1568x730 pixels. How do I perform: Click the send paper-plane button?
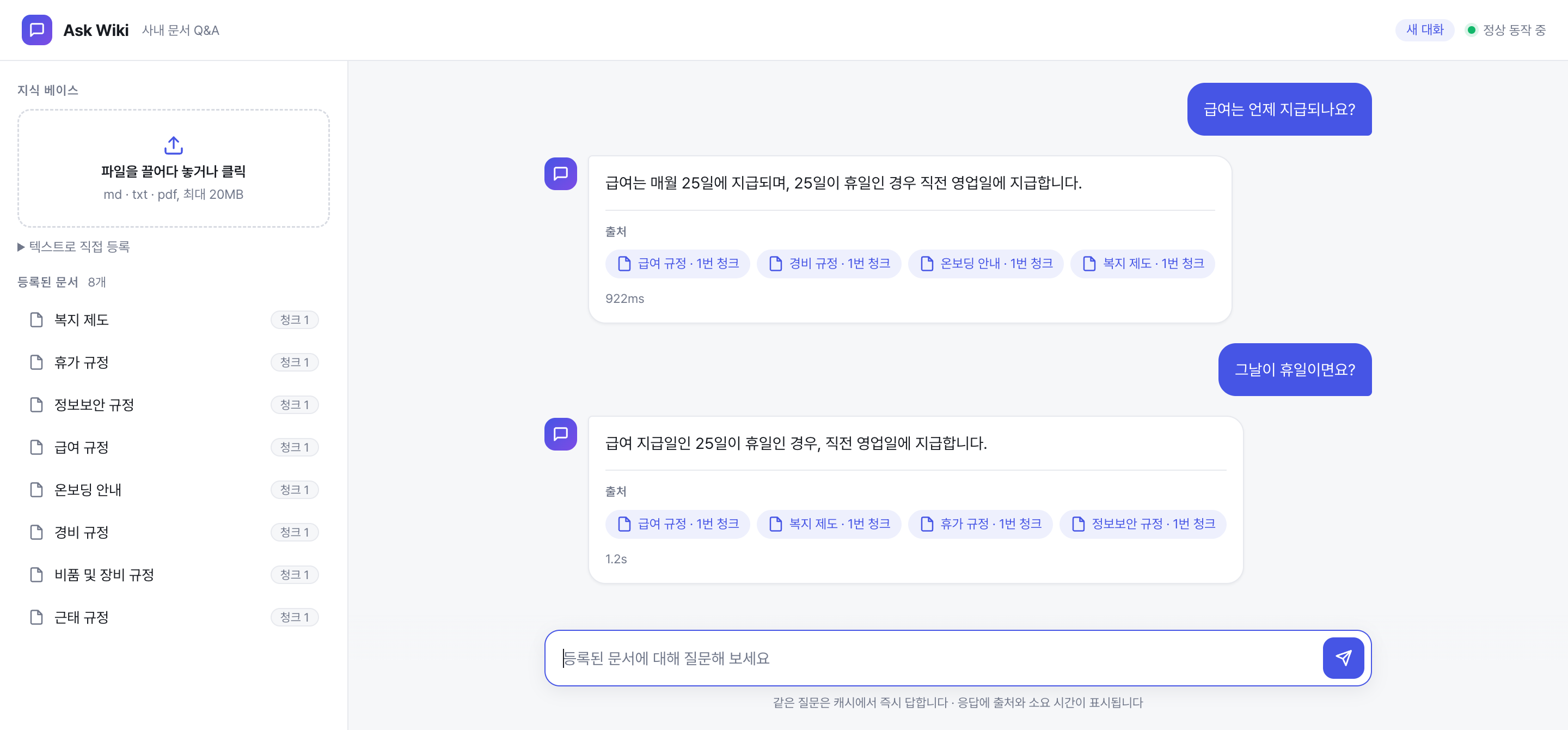click(x=1343, y=658)
